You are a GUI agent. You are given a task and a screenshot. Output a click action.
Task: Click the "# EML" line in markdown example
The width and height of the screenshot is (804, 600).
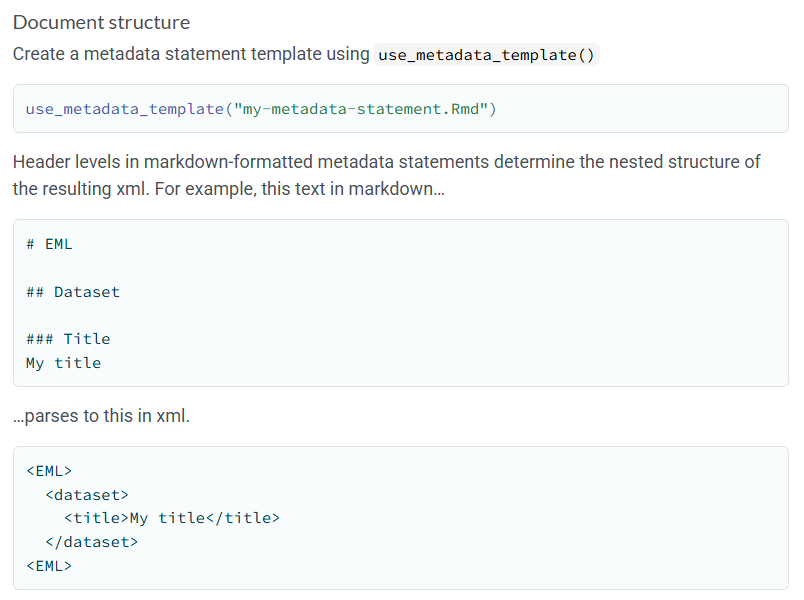click(49, 244)
